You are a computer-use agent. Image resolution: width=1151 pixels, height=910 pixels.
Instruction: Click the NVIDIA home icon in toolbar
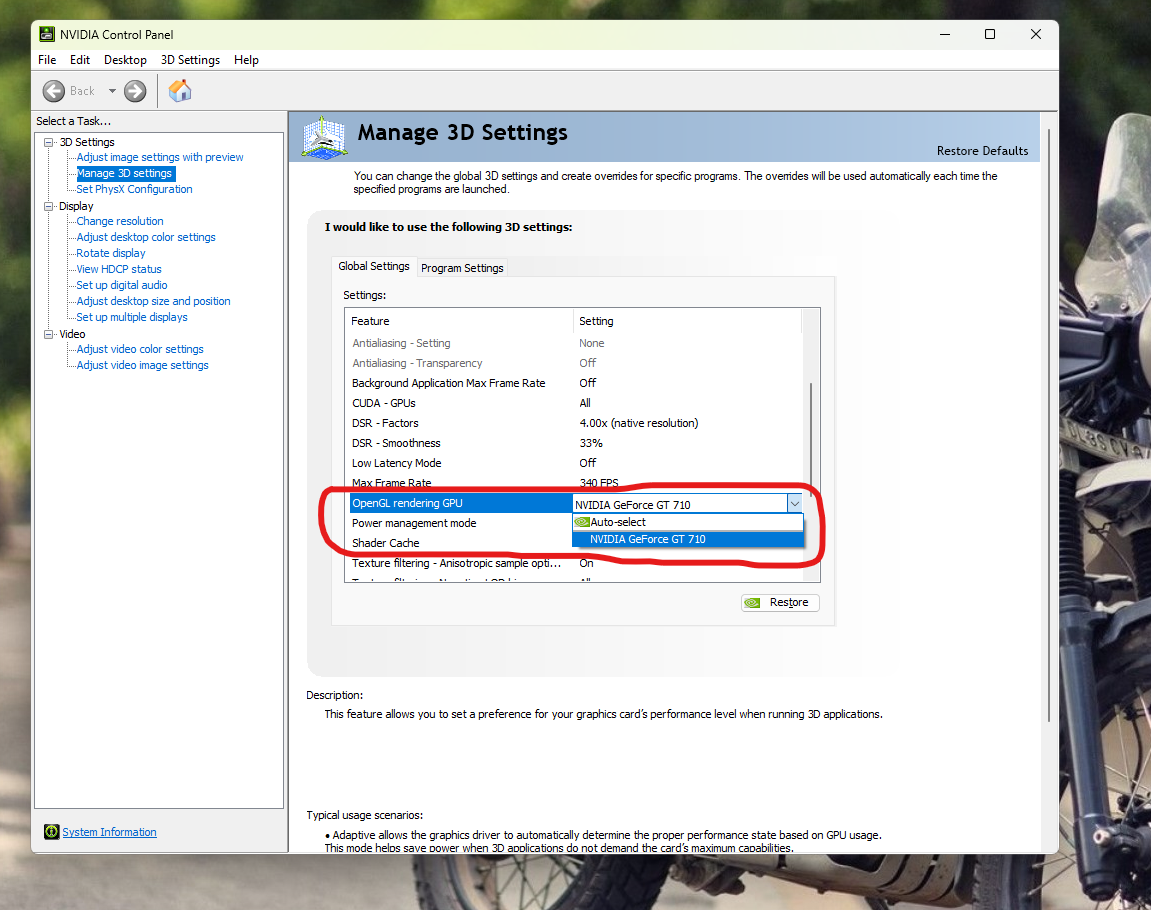click(180, 90)
